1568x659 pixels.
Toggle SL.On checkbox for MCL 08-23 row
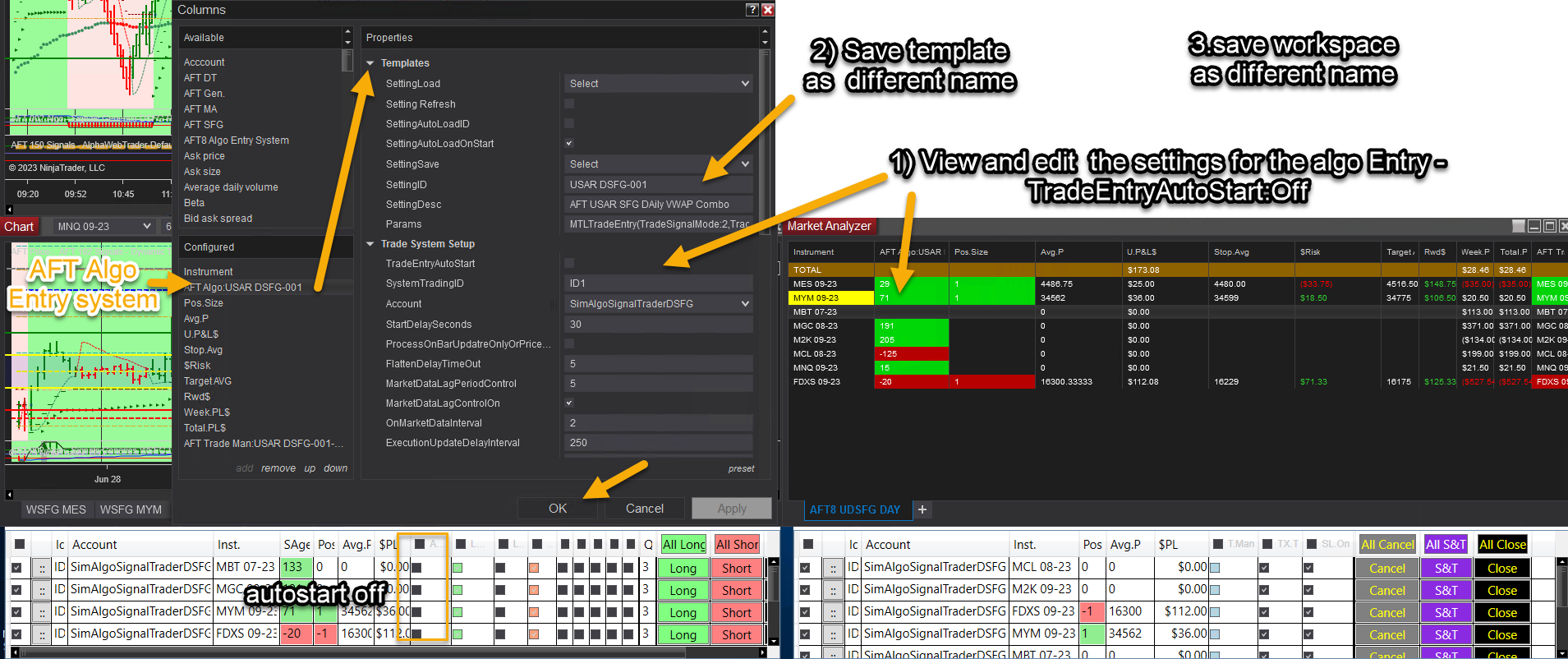[1308, 568]
